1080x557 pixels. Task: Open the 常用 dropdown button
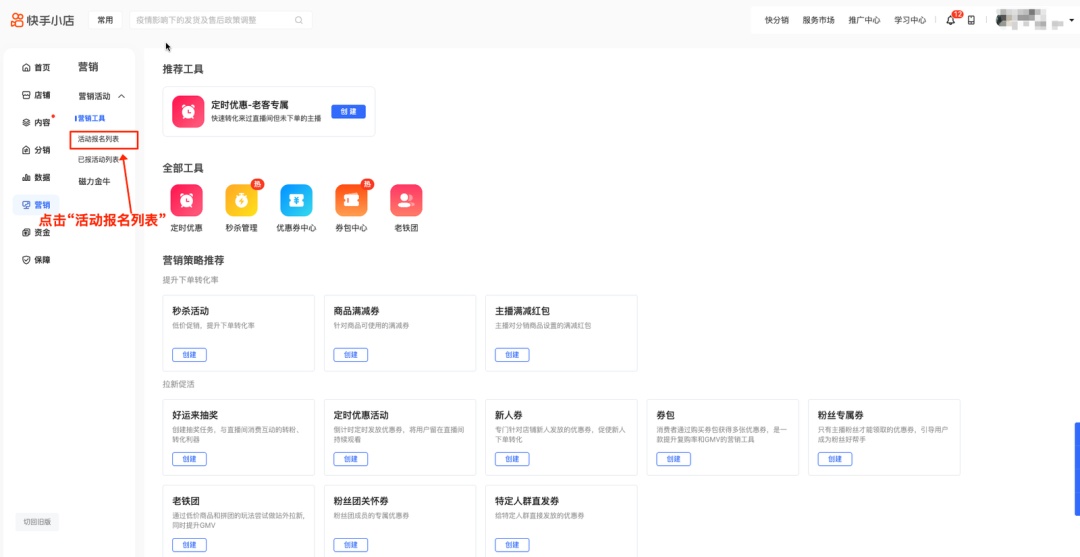point(105,20)
